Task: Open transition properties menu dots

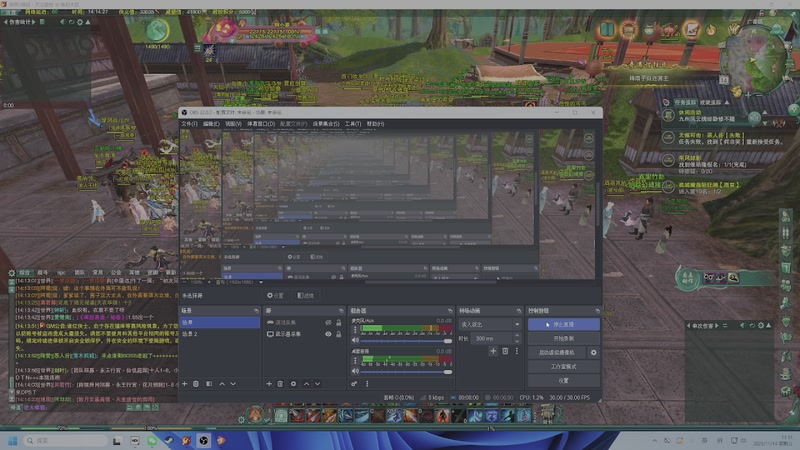Action: pyautogui.click(x=517, y=351)
